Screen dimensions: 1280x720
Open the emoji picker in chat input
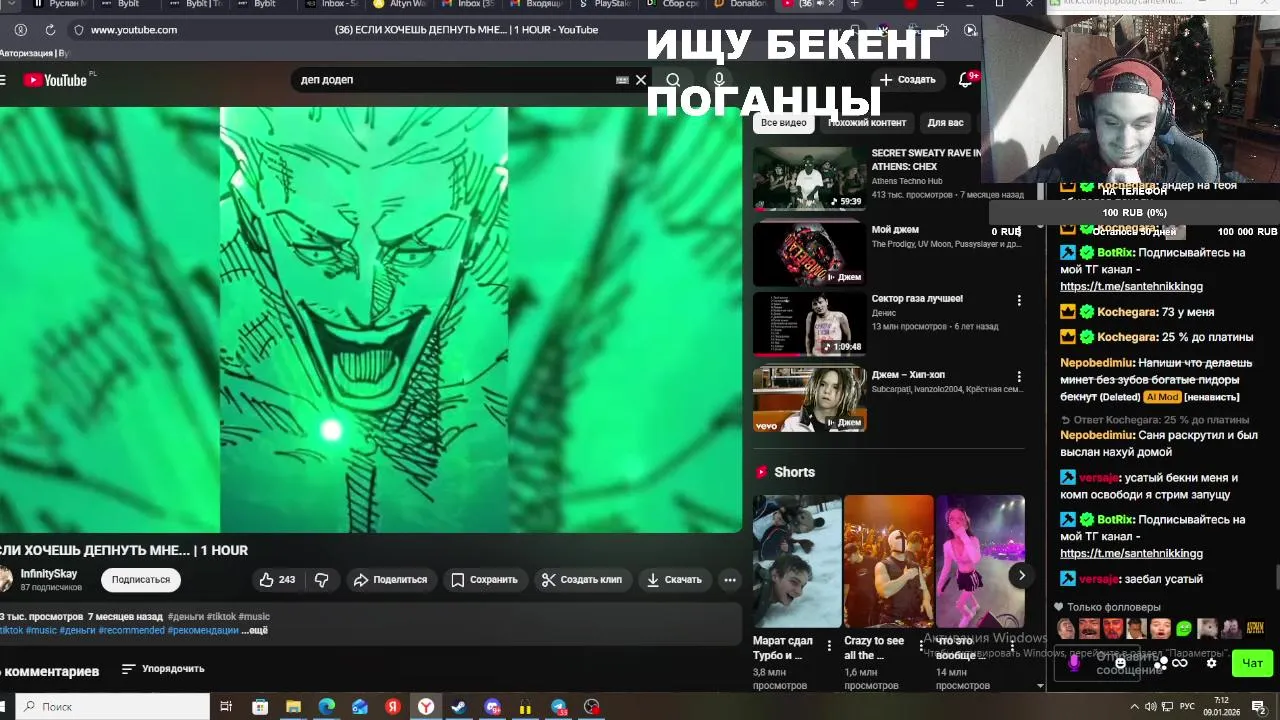click(x=1121, y=663)
